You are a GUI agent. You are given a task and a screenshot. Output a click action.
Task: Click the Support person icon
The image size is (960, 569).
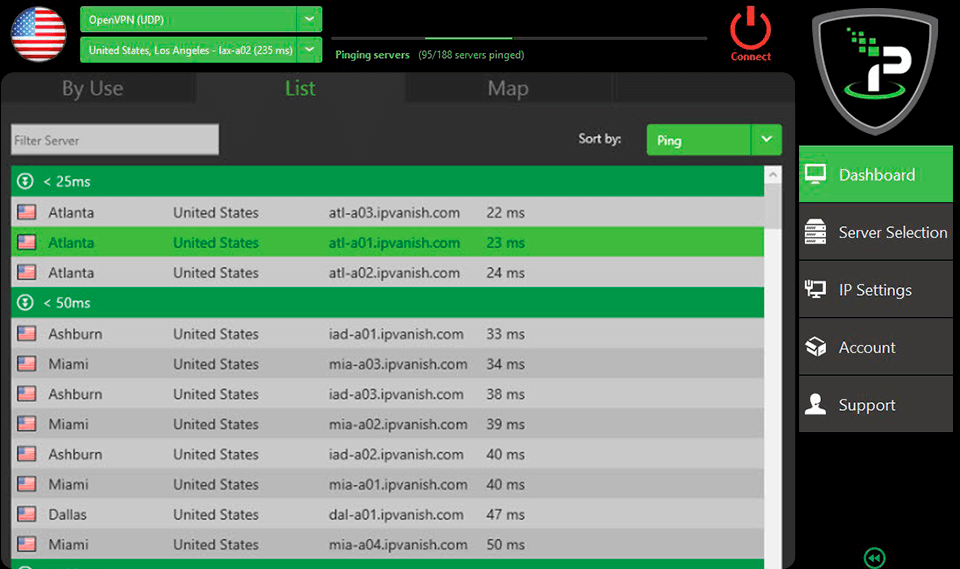click(816, 405)
